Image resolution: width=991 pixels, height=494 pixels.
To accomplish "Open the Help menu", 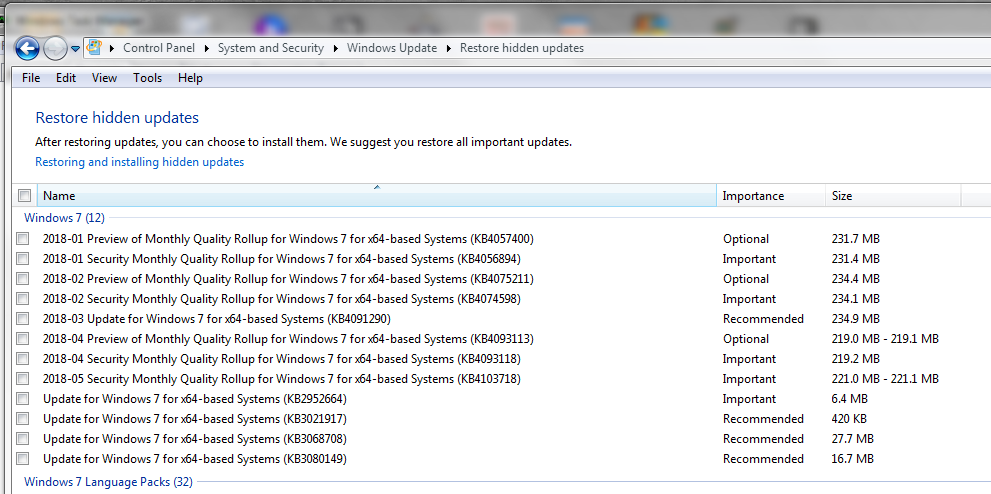I will coord(190,78).
